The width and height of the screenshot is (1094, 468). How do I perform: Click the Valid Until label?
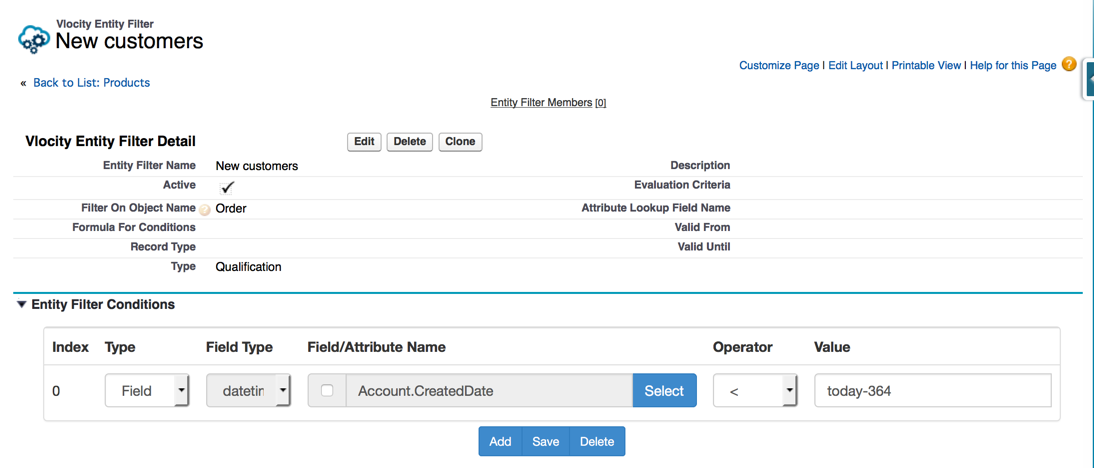[704, 247]
